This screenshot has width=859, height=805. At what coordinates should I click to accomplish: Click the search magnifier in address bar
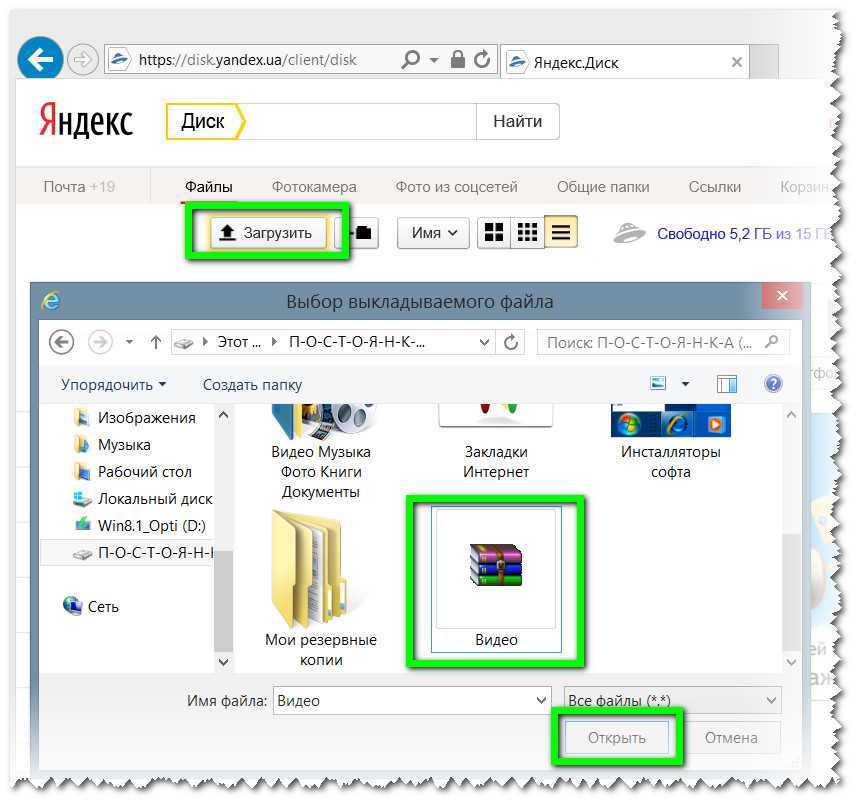[410, 59]
